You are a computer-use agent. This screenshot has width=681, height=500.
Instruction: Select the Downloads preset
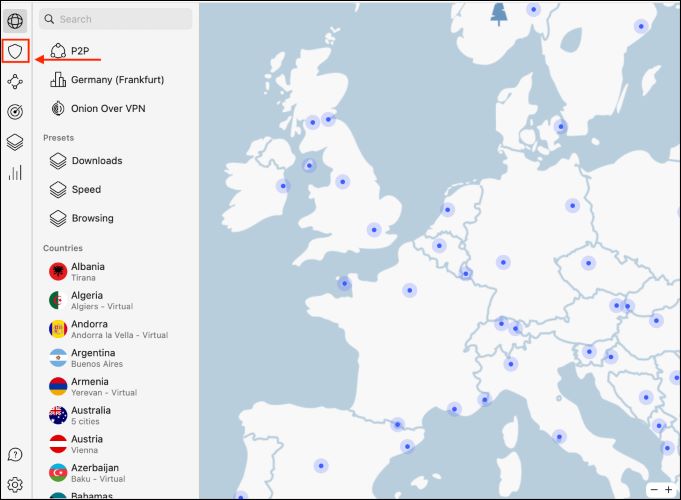click(x=96, y=161)
